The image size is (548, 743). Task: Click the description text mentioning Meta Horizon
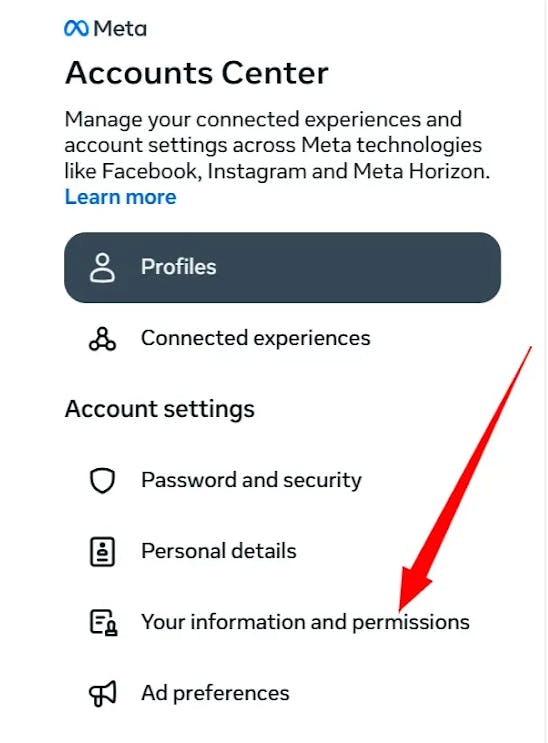pyautogui.click(x=277, y=145)
